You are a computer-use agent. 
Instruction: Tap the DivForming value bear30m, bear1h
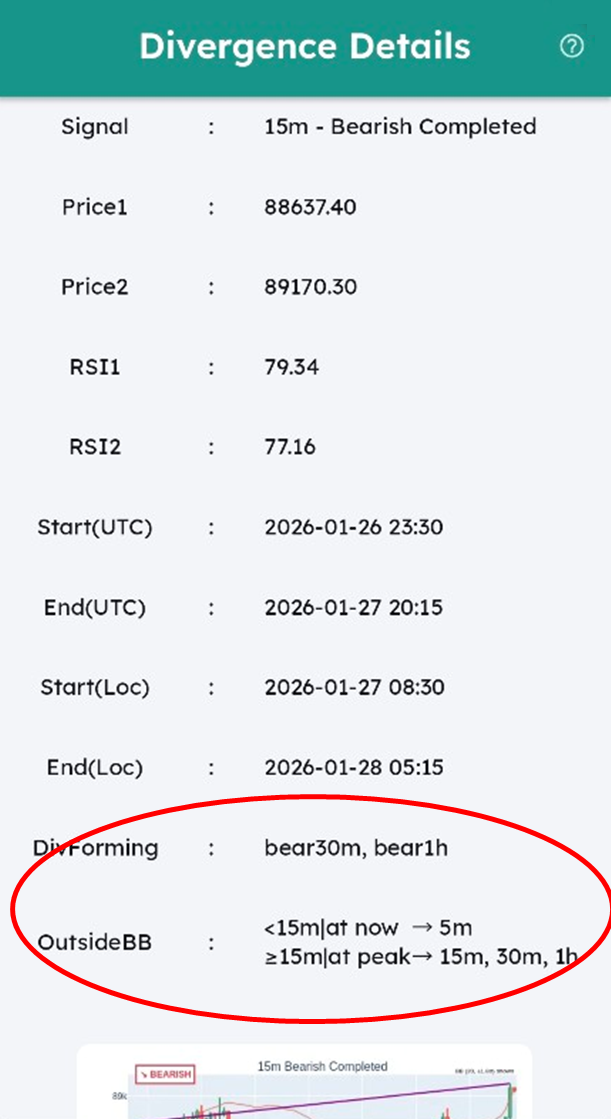pyautogui.click(x=355, y=848)
